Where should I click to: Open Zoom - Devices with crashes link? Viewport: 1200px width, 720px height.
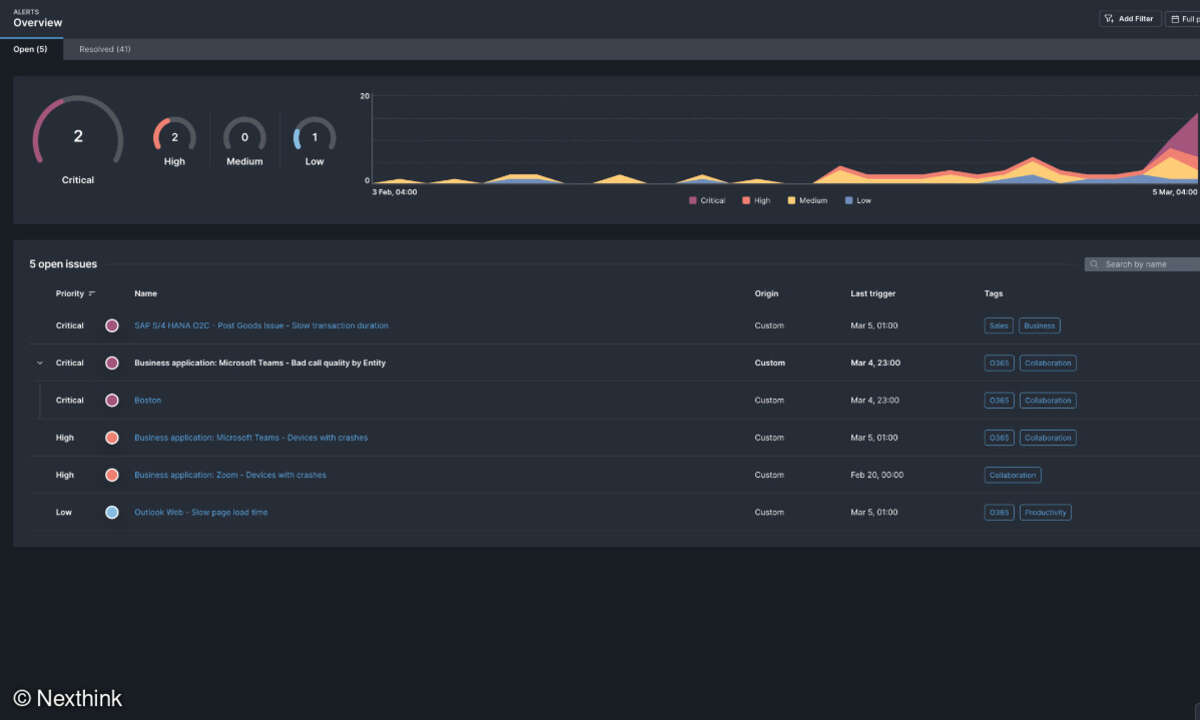pyautogui.click(x=230, y=475)
